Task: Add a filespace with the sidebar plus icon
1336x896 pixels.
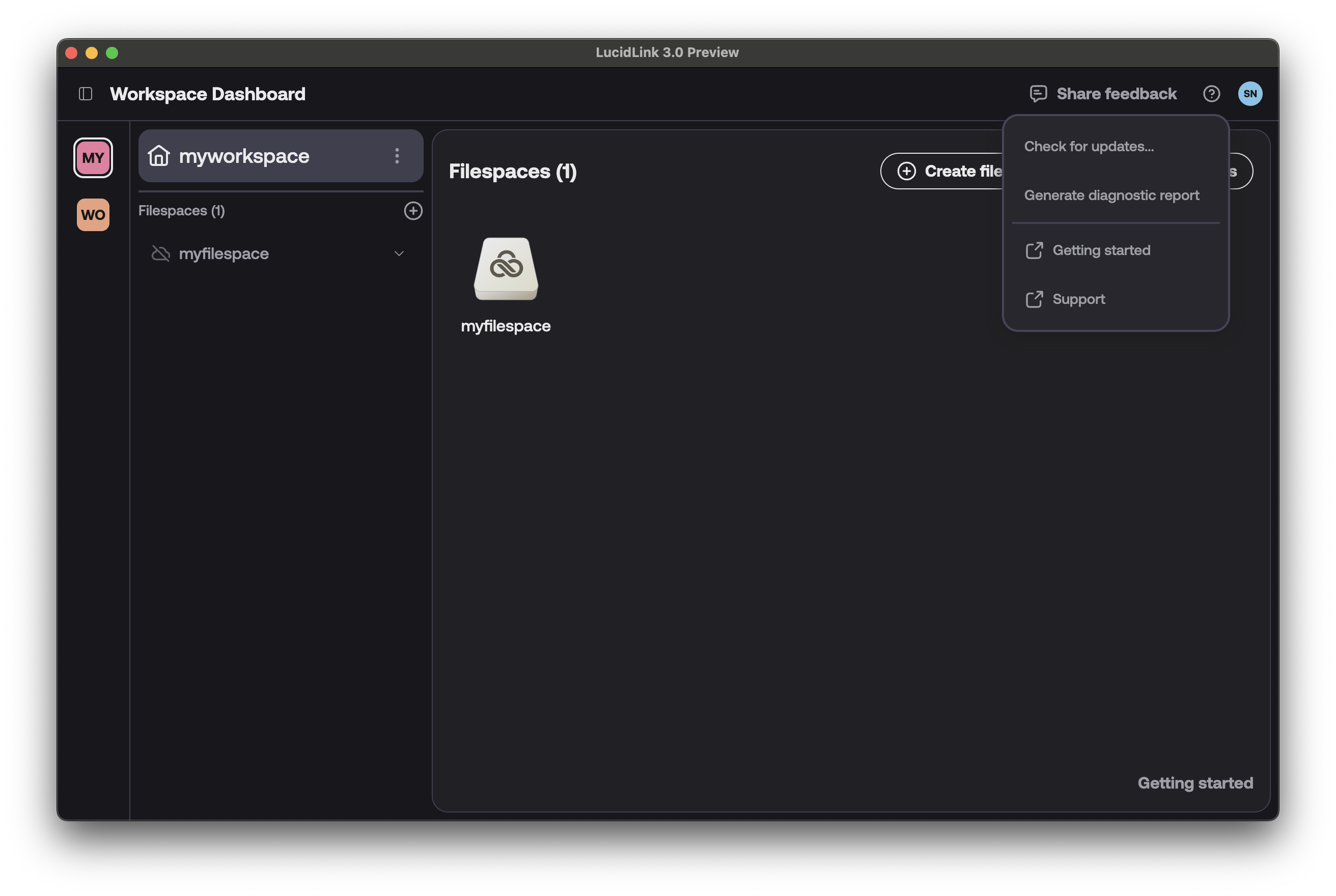Action: (413, 211)
